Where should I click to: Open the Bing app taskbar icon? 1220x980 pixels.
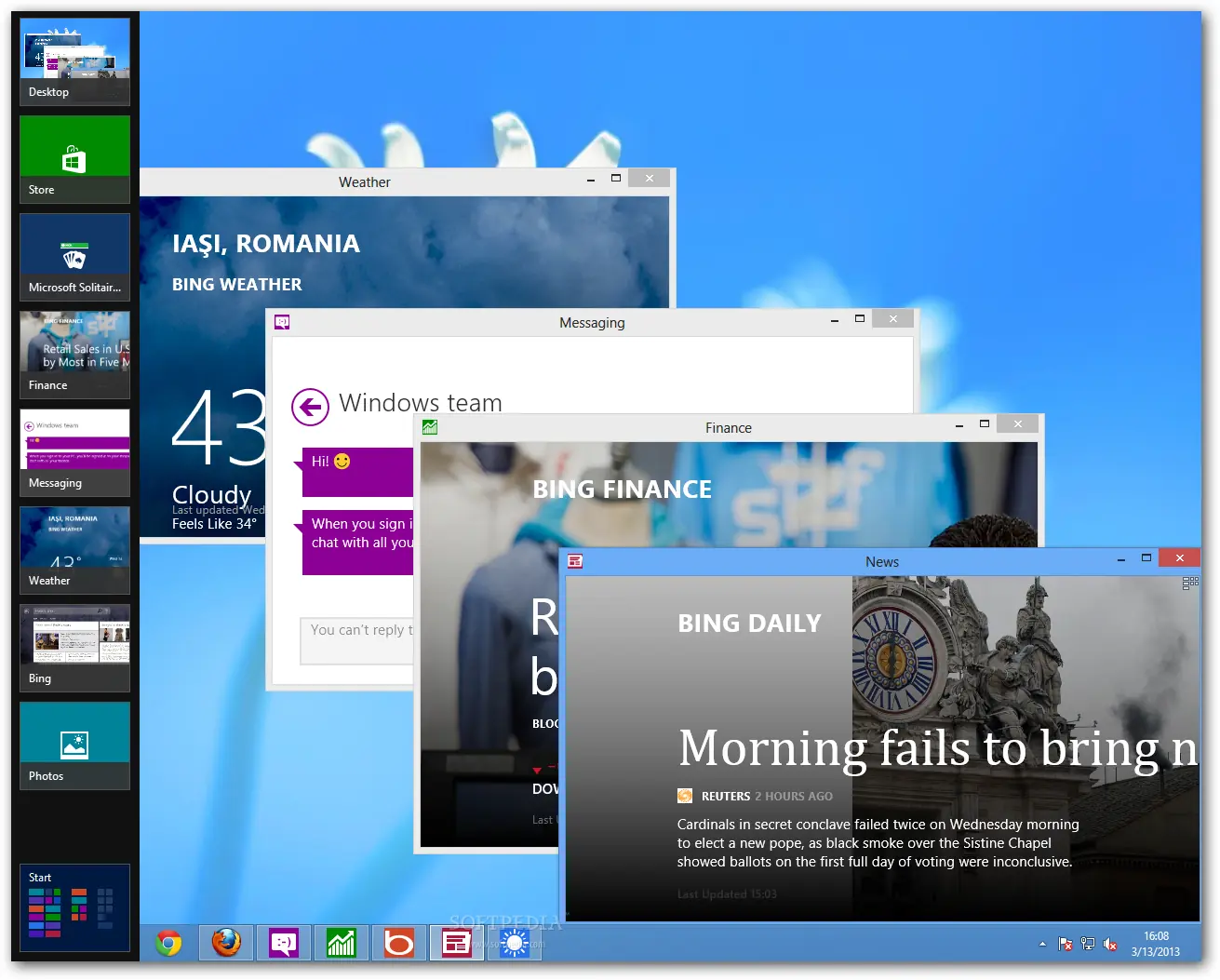[399, 943]
